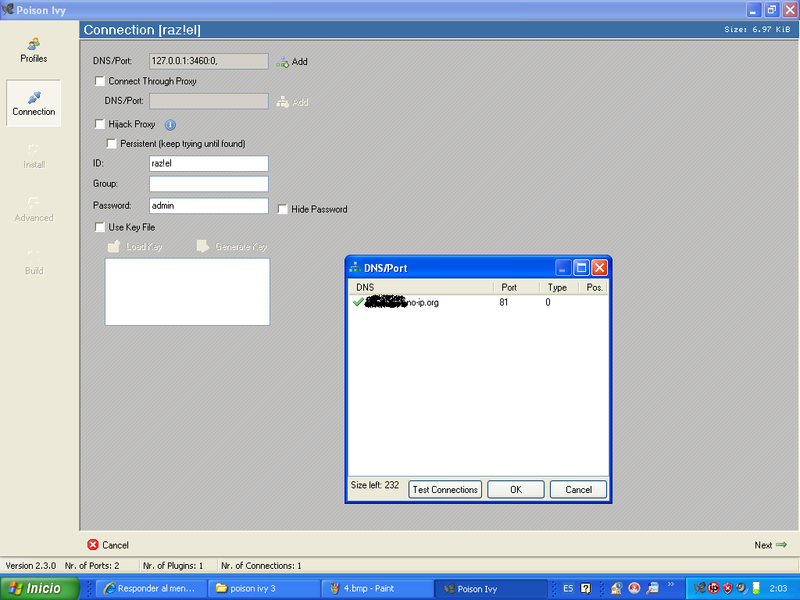
Task: Click the Nr. of Ports: 2 status
Action: coord(92,565)
